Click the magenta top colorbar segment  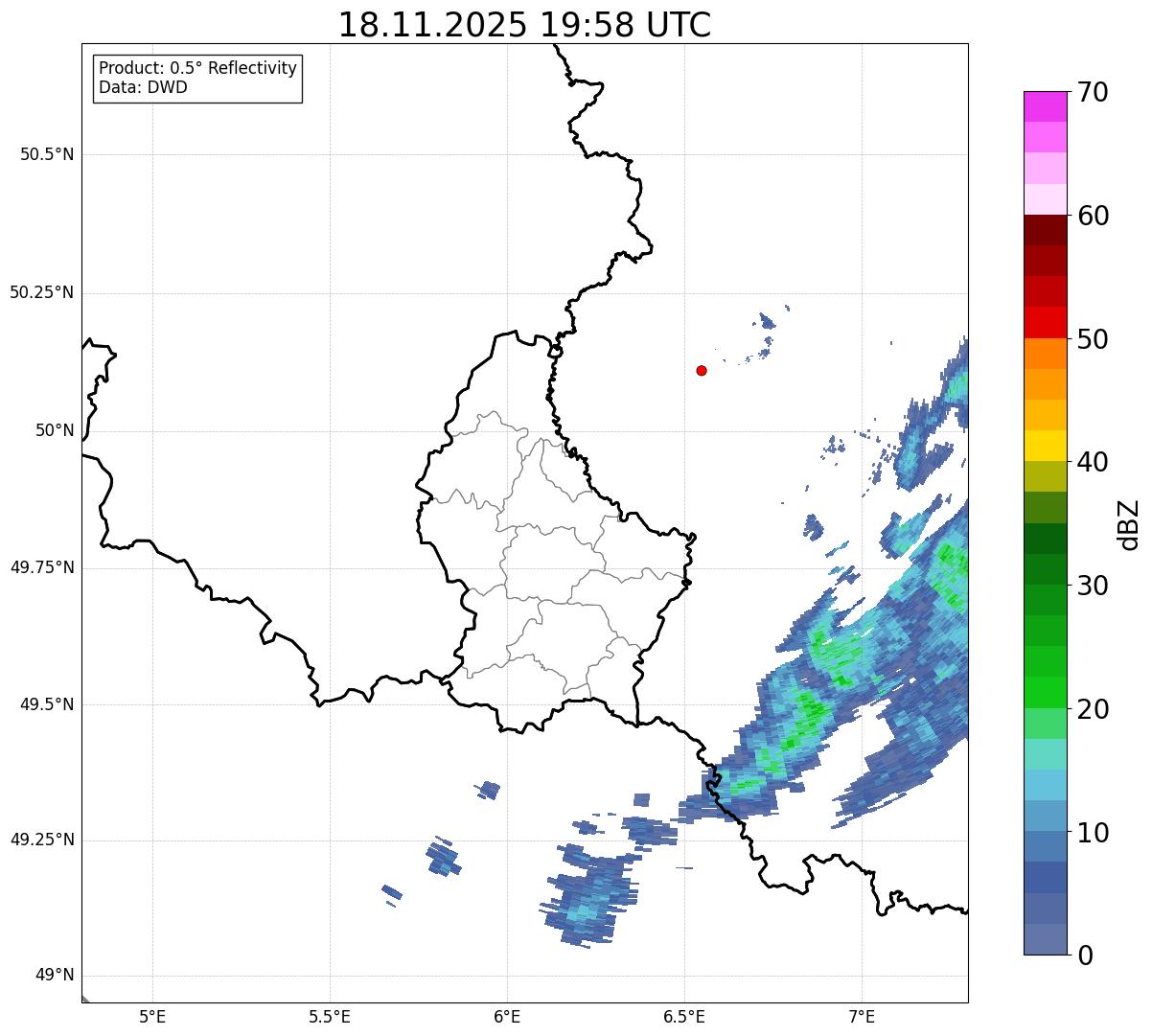(x=1045, y=106)
